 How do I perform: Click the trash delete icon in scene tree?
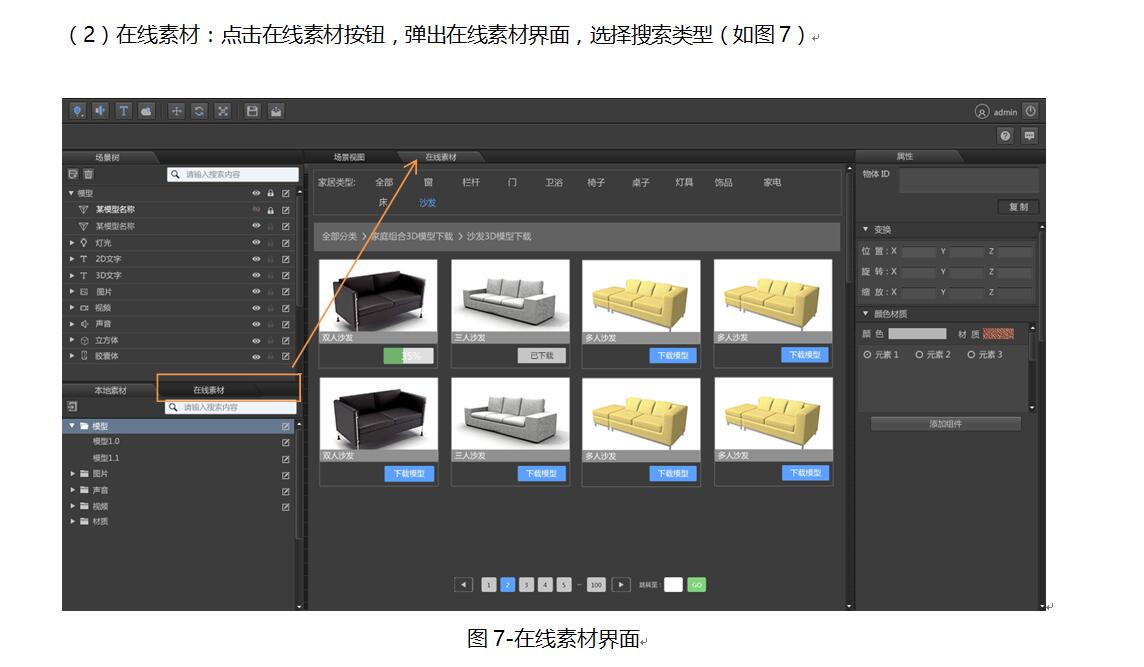[88, 174]
